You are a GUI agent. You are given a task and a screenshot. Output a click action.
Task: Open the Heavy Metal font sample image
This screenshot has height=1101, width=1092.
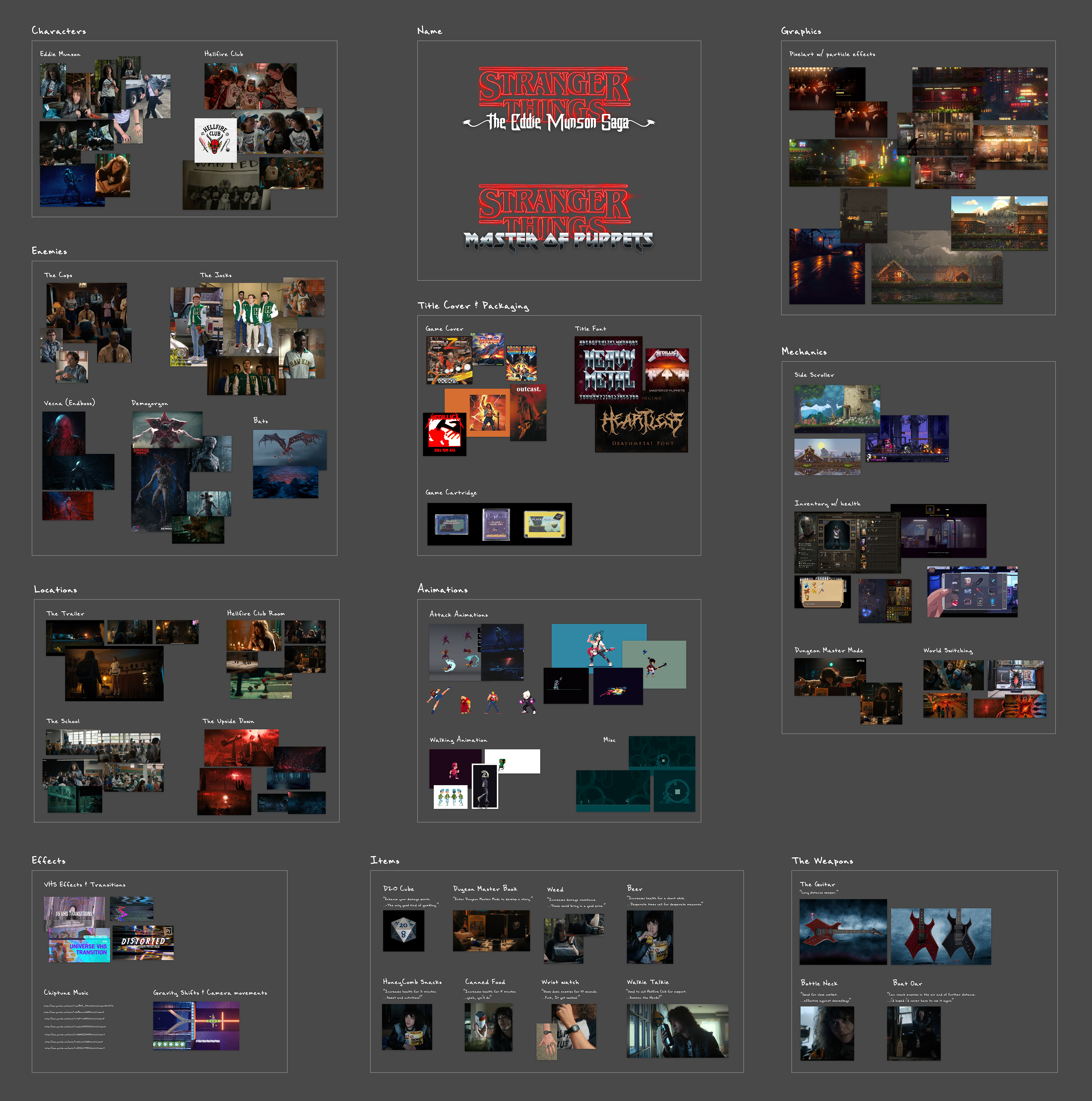click(608, 369)
